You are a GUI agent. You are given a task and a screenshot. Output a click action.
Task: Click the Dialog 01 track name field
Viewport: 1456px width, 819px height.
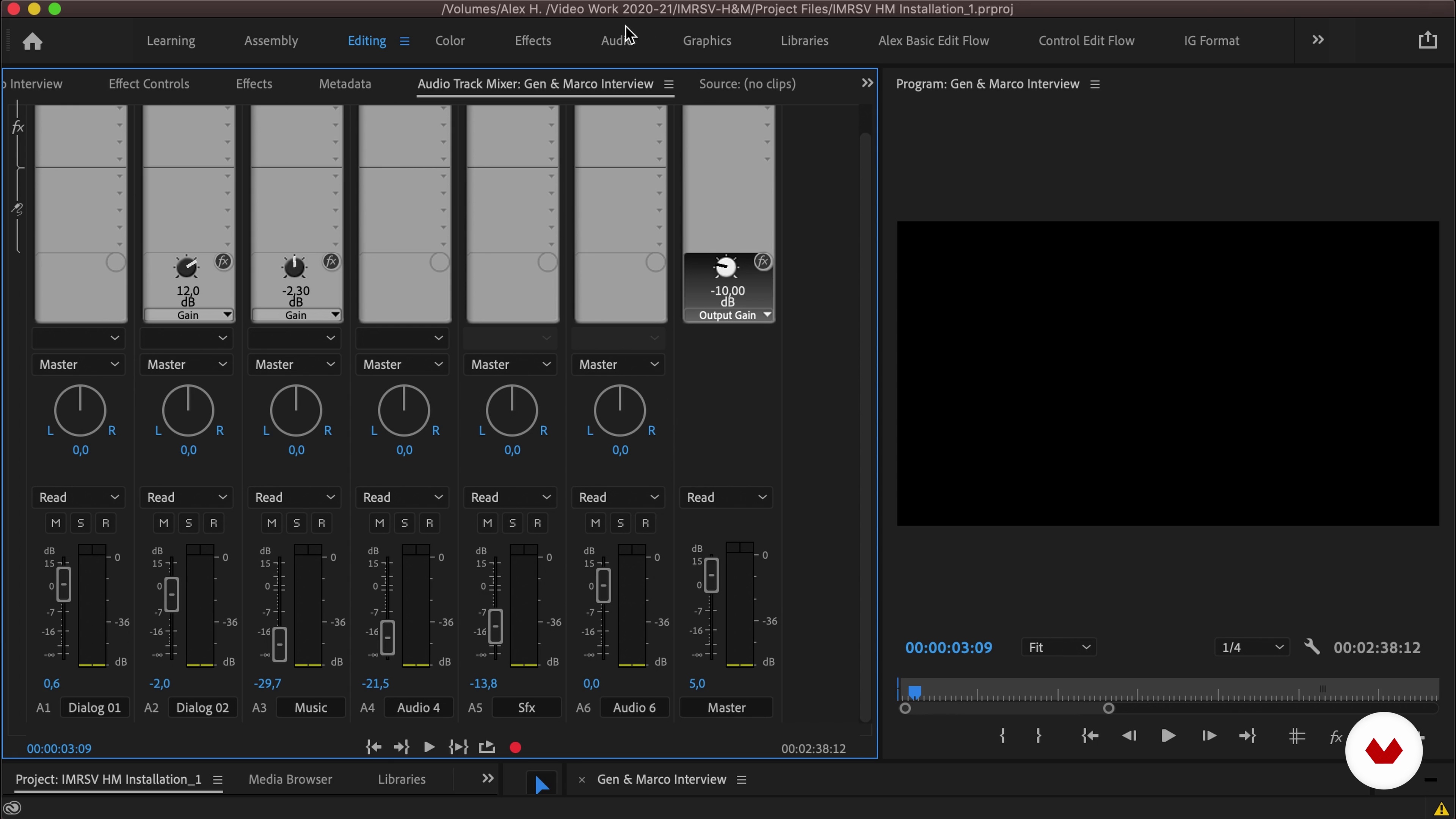[x=94, y=708]
